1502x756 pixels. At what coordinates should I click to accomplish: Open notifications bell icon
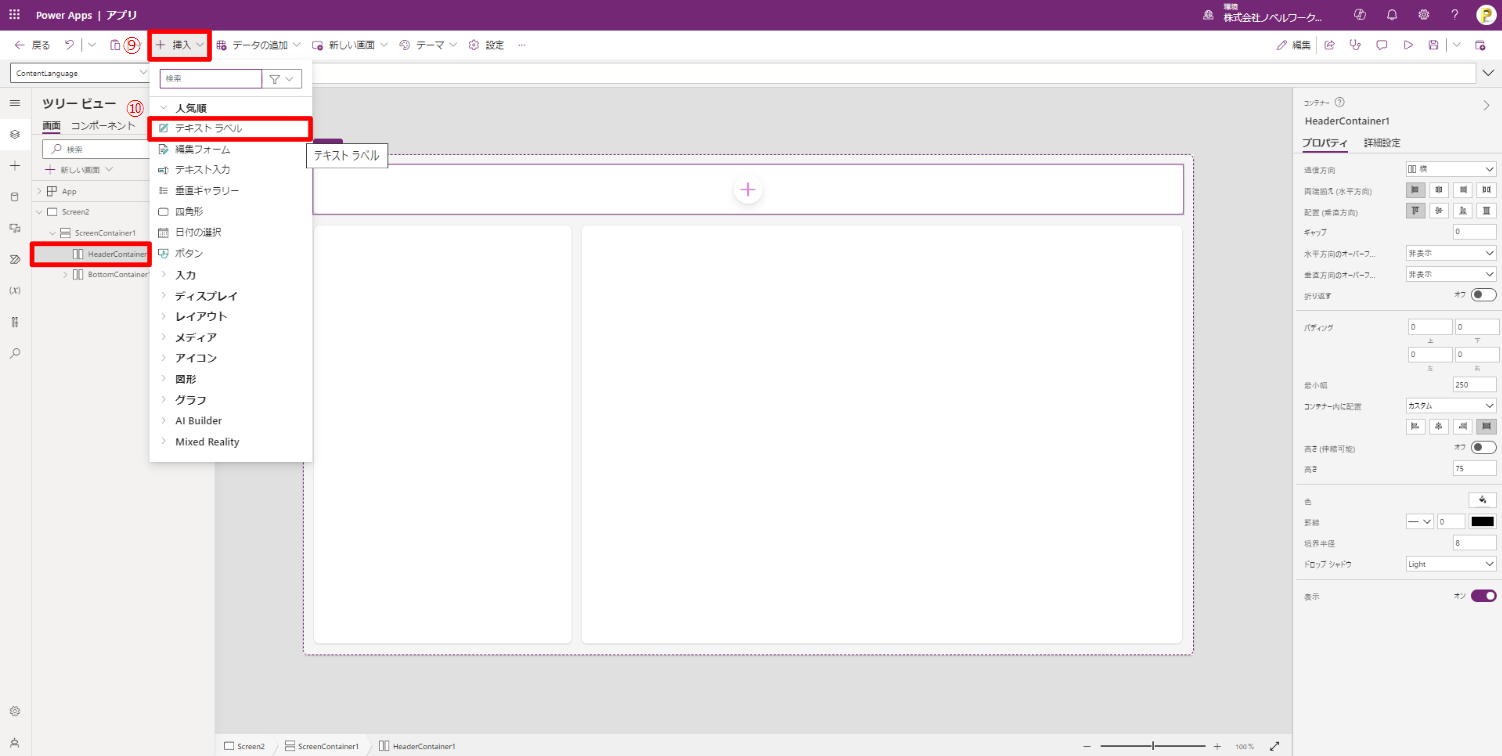[1391, 15]
